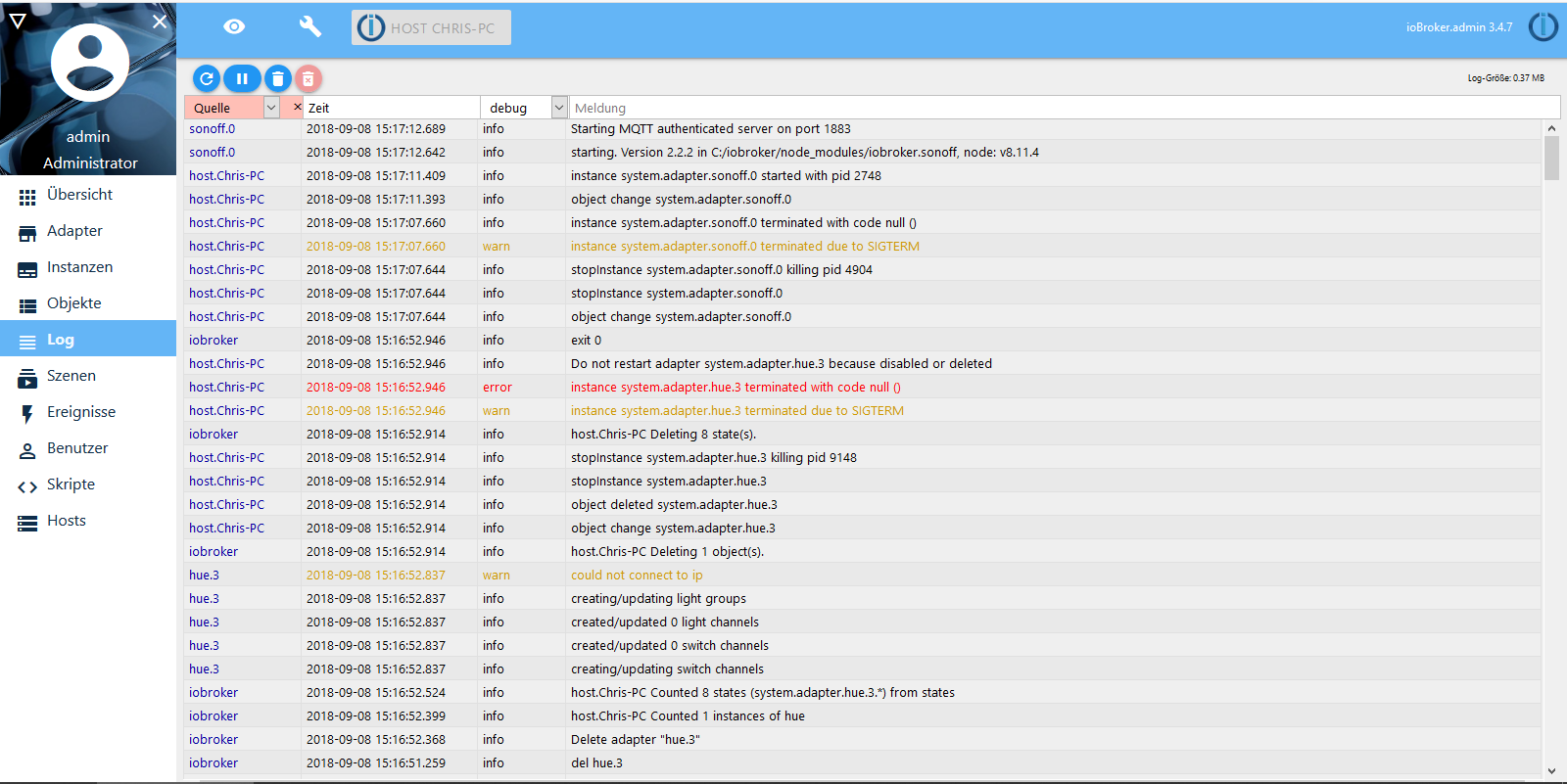Open the wrench settings icon
Viewport: 1567px width, 784px height.
pyautogui.click(x=309, y=26)
